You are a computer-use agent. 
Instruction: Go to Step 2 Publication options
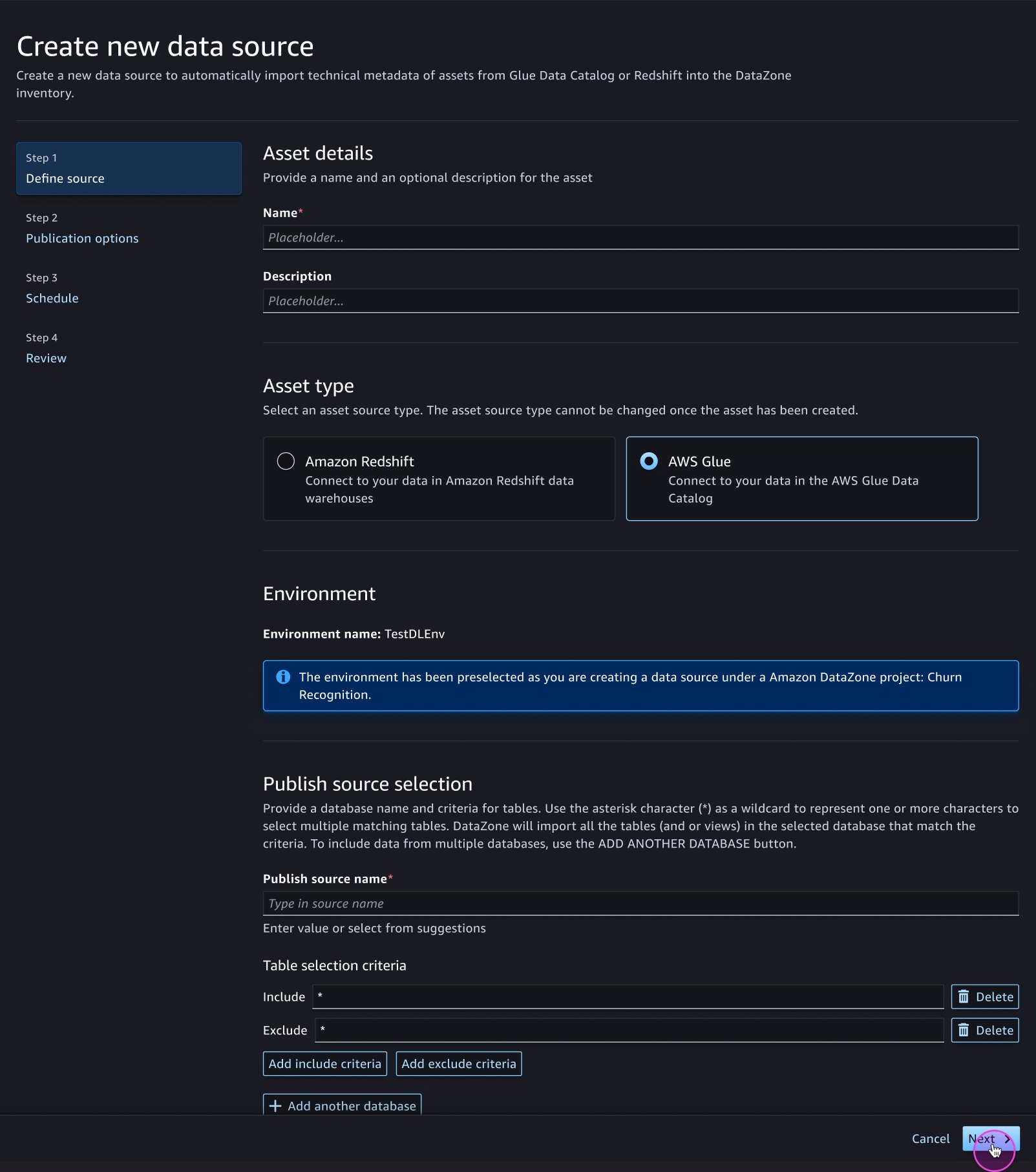click(82, 238)
